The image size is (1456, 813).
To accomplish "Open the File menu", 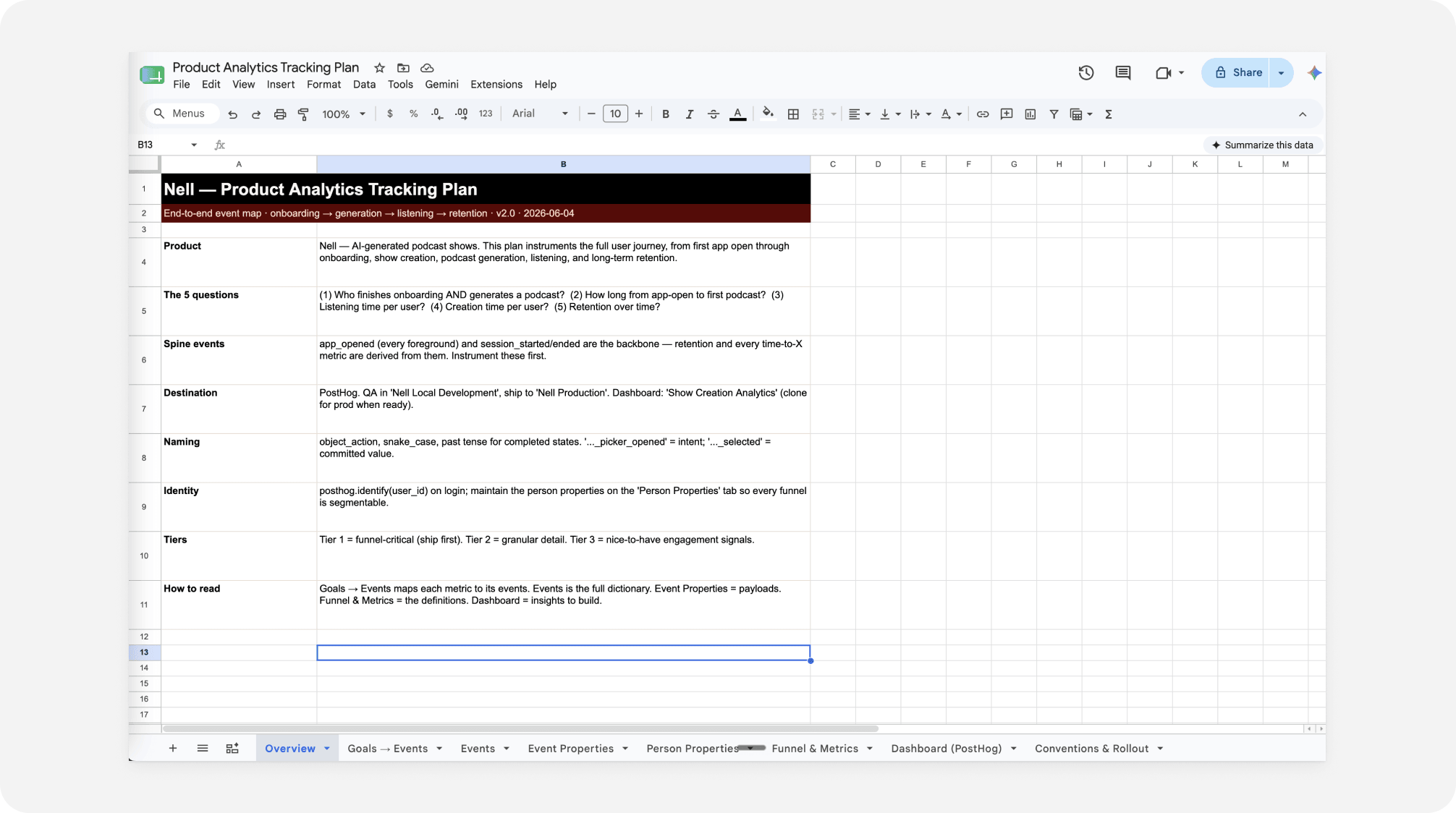I will click(x=182, y=85).
